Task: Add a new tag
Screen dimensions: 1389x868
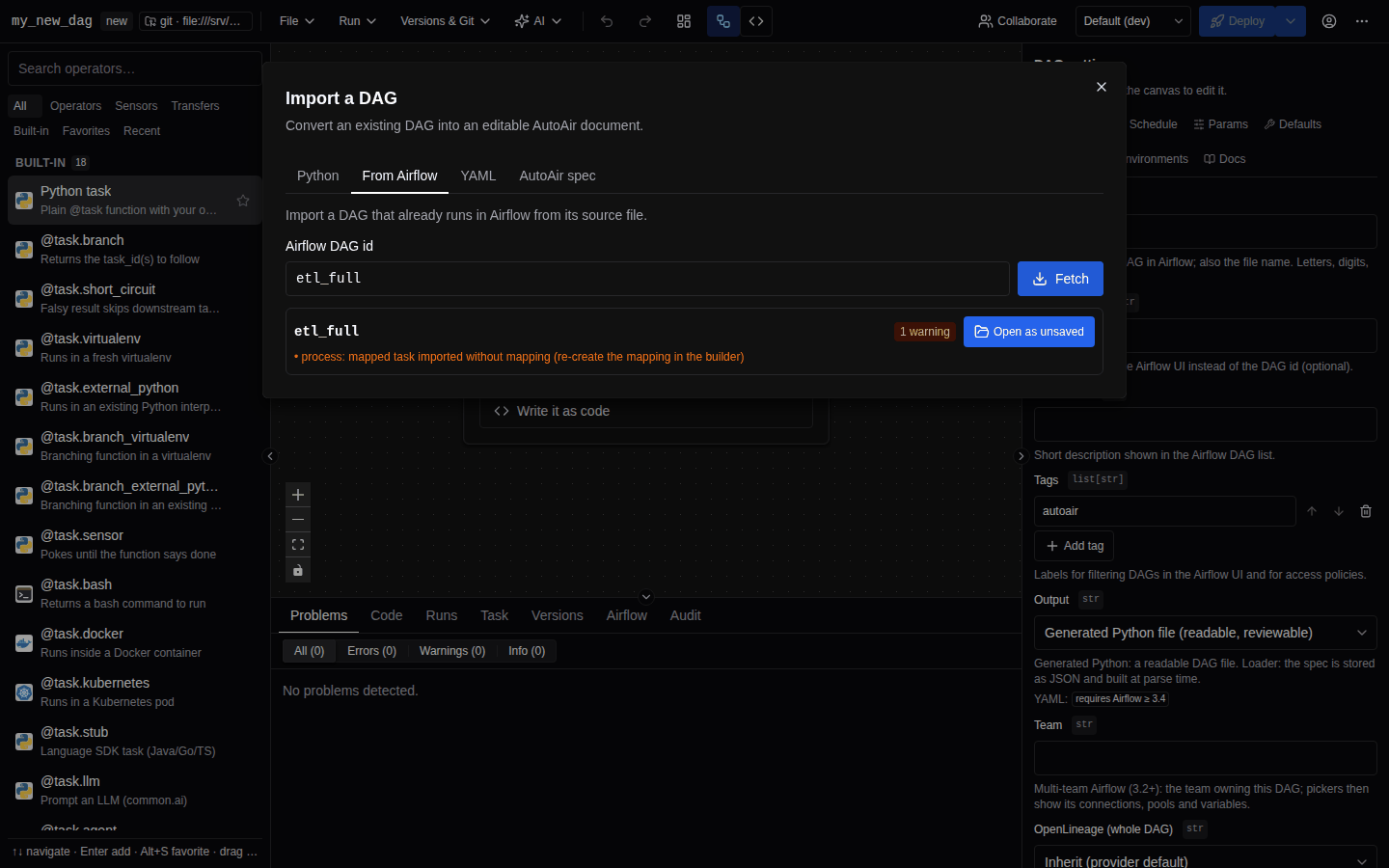Action: [x=1075, y=546]
